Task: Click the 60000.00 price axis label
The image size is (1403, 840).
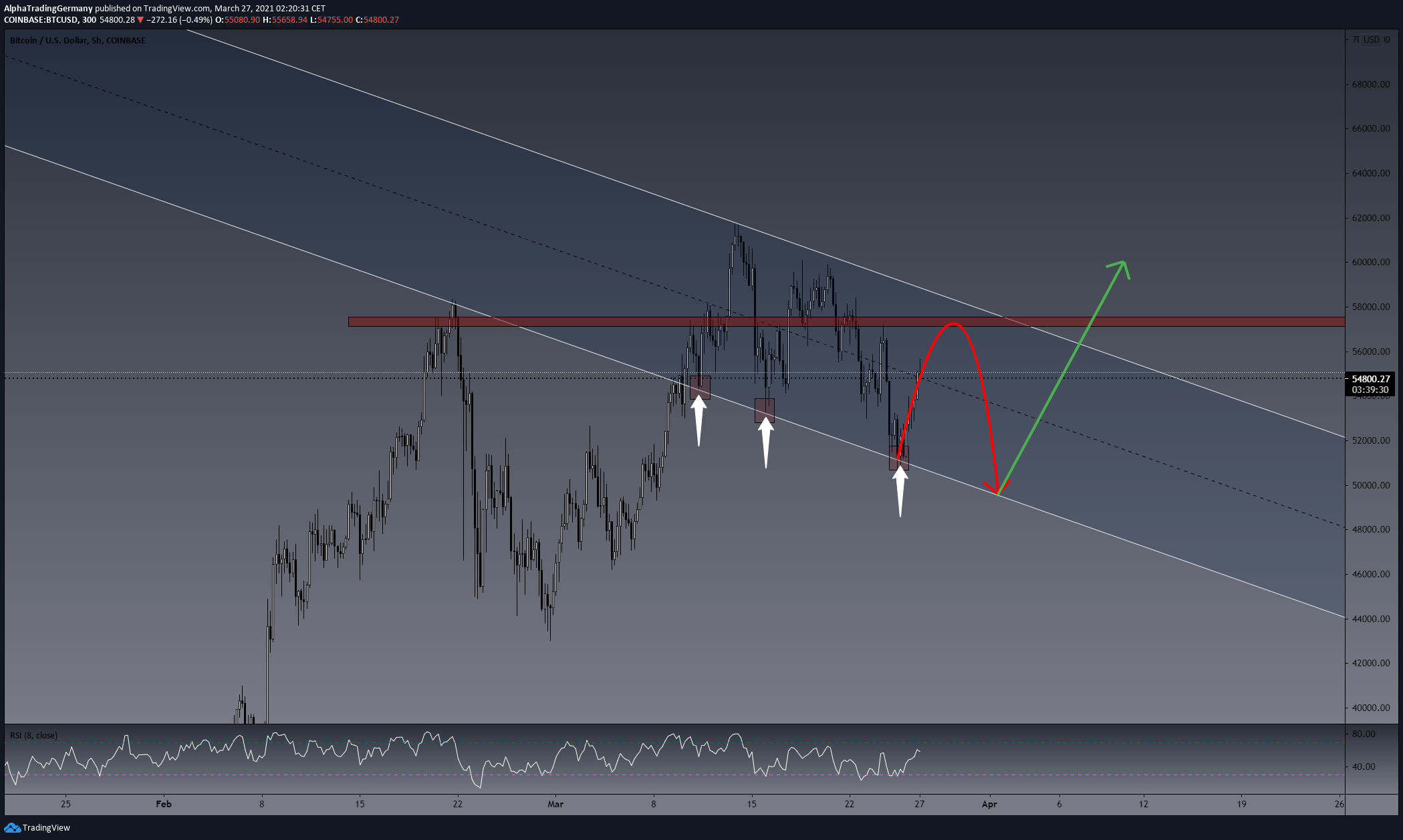Action: (1370, 262)
